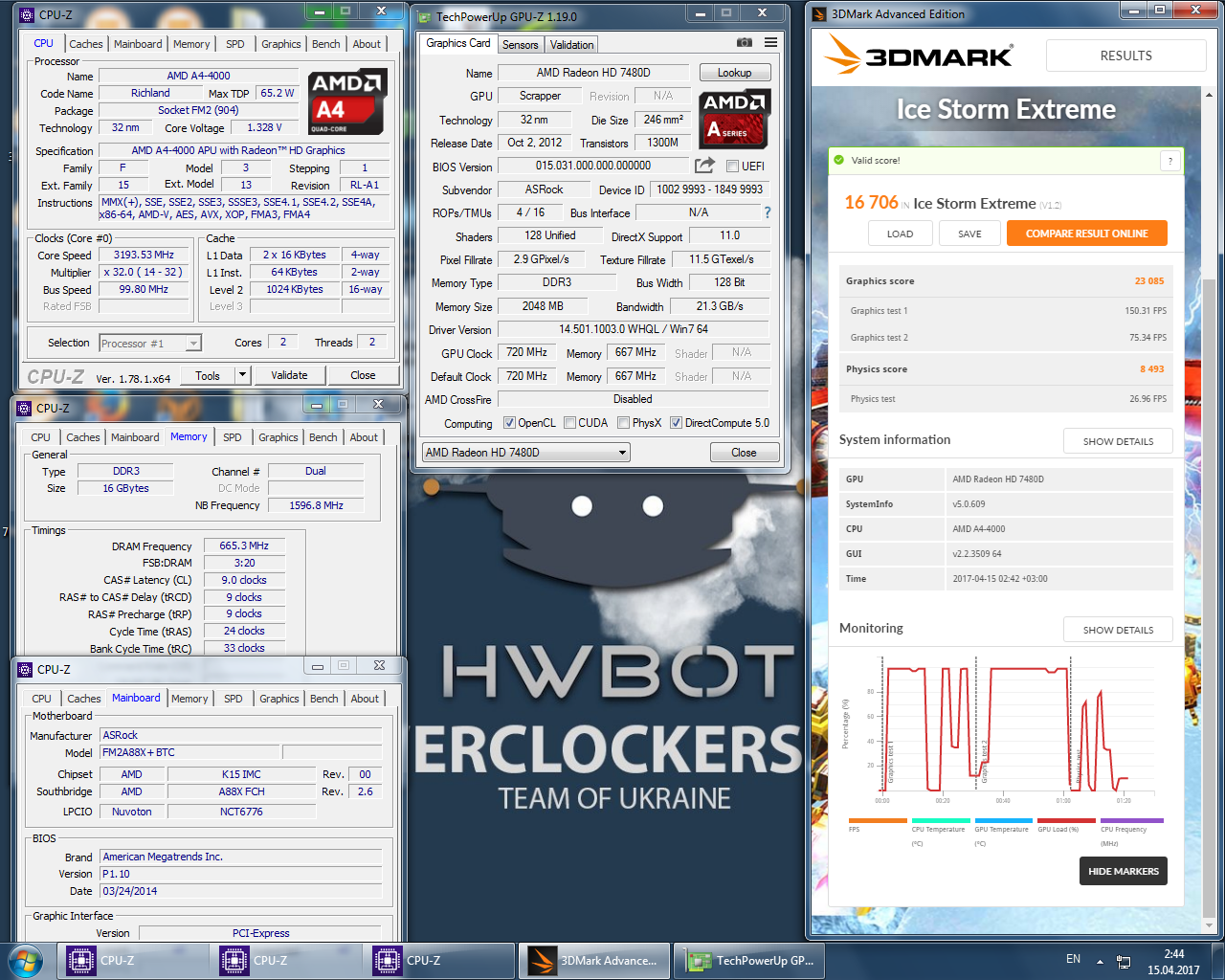The width and height of the screenshot is (1225, 980).
Task: Open the Bench tab in top CPU-Z window
Action: pyautogui.click(x=326, y=44)
